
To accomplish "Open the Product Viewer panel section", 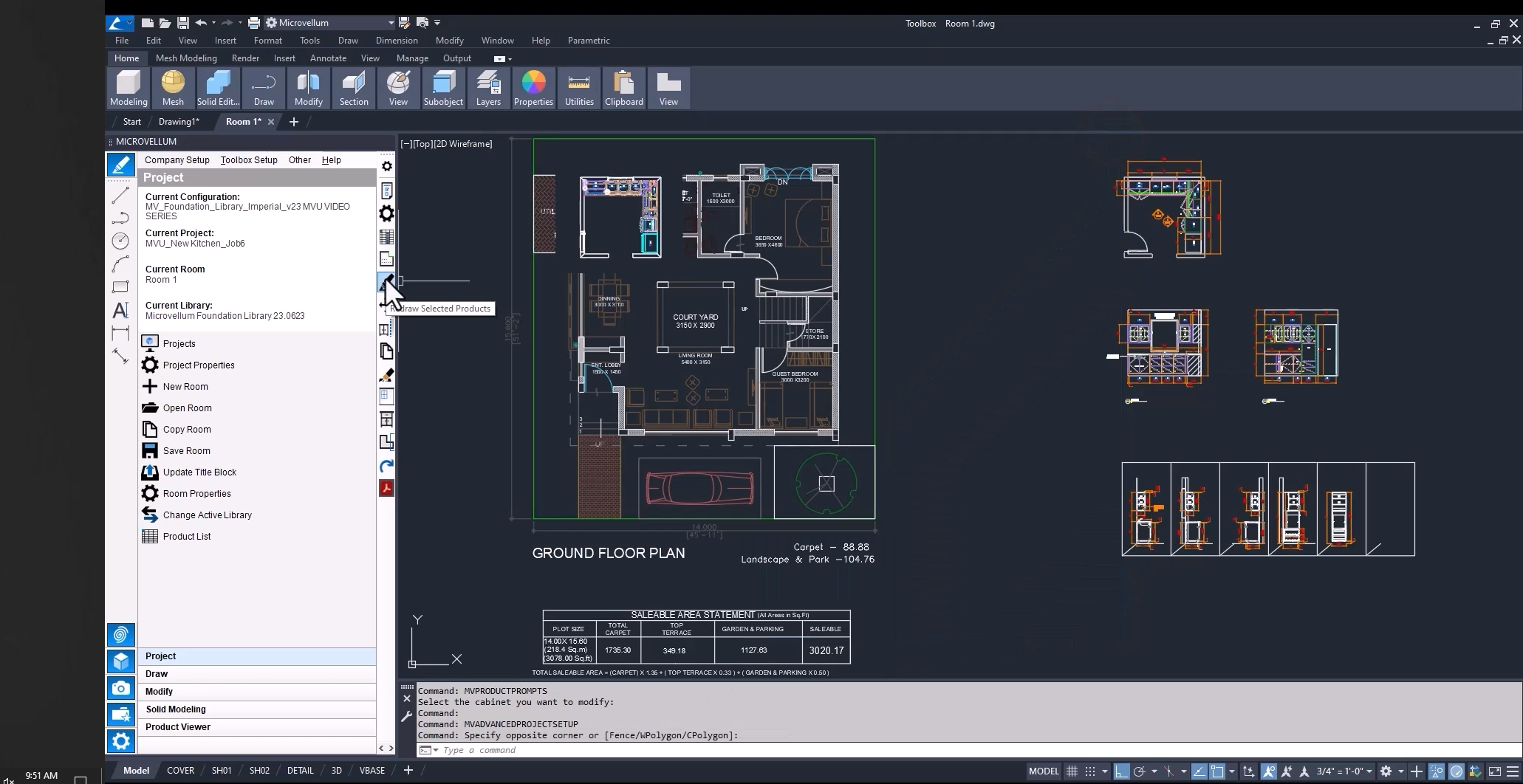I will coord(257,727).
